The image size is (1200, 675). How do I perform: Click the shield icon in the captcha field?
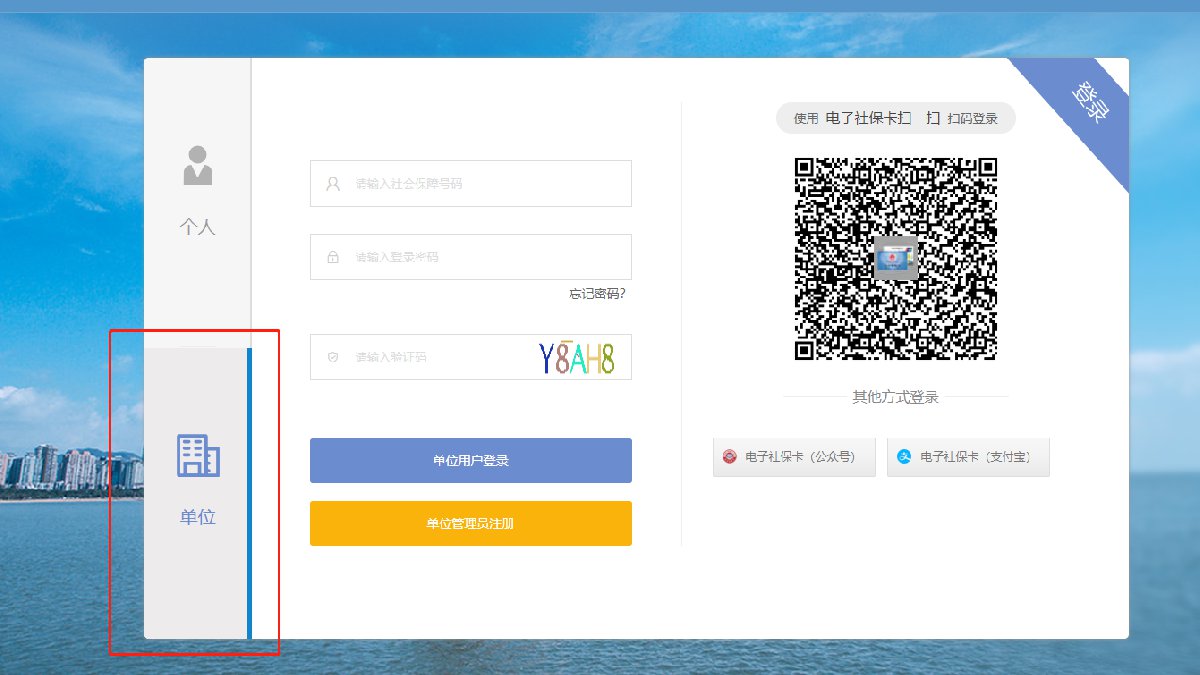[333, 357]
